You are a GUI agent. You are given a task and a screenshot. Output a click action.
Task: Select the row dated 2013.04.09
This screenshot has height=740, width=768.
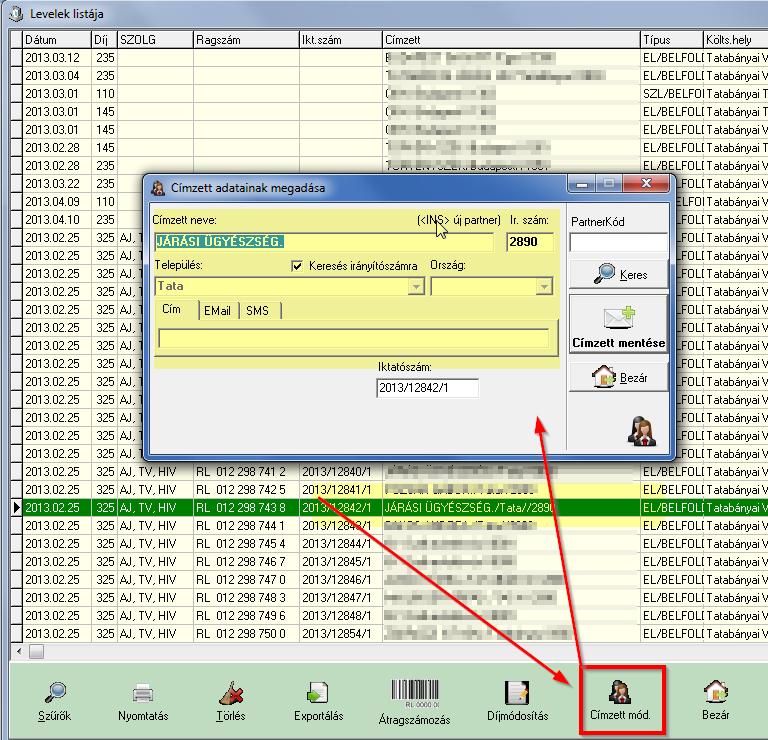tap(76, 202)
